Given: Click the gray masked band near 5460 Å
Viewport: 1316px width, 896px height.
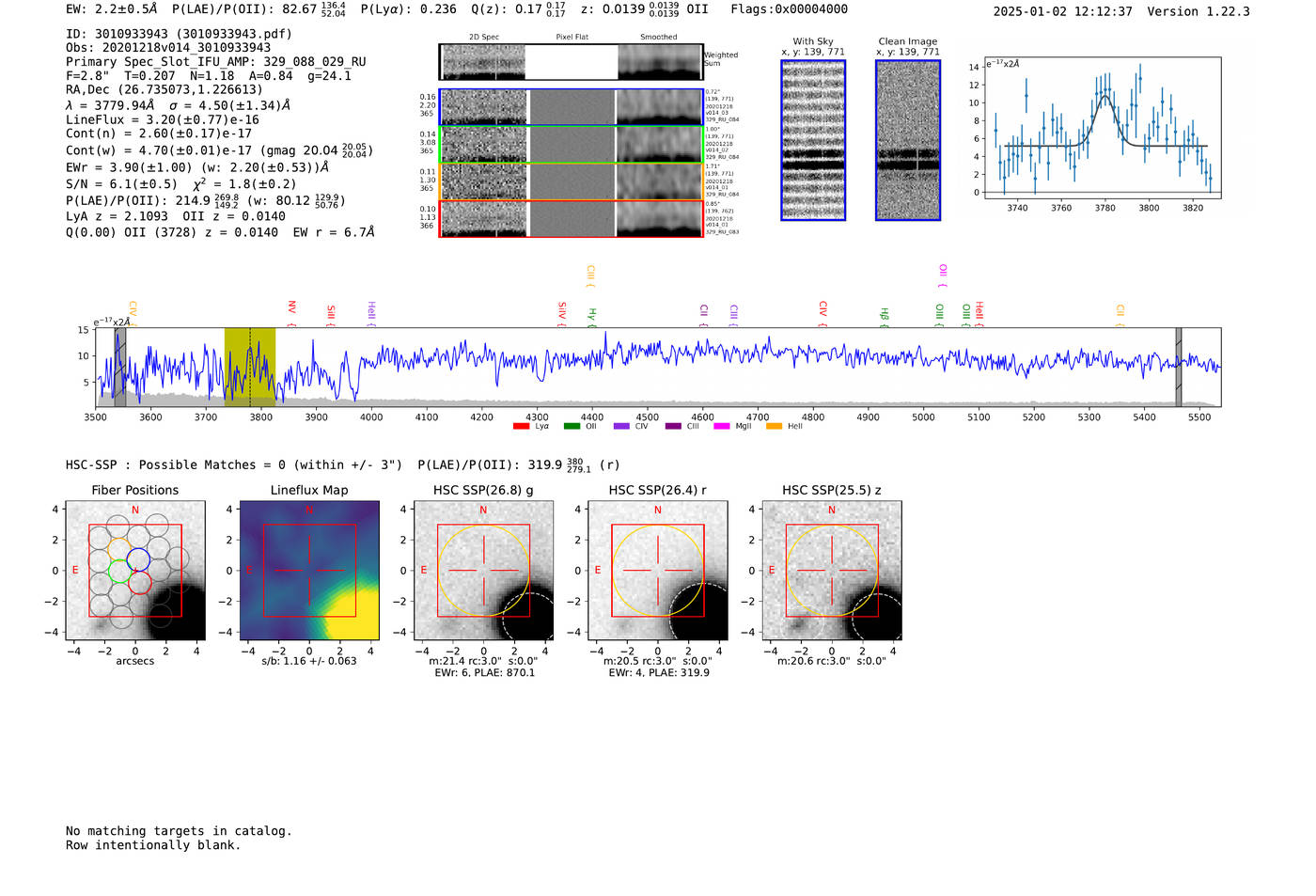Looking at the screenshot, I should click(x=1179, y=367).
